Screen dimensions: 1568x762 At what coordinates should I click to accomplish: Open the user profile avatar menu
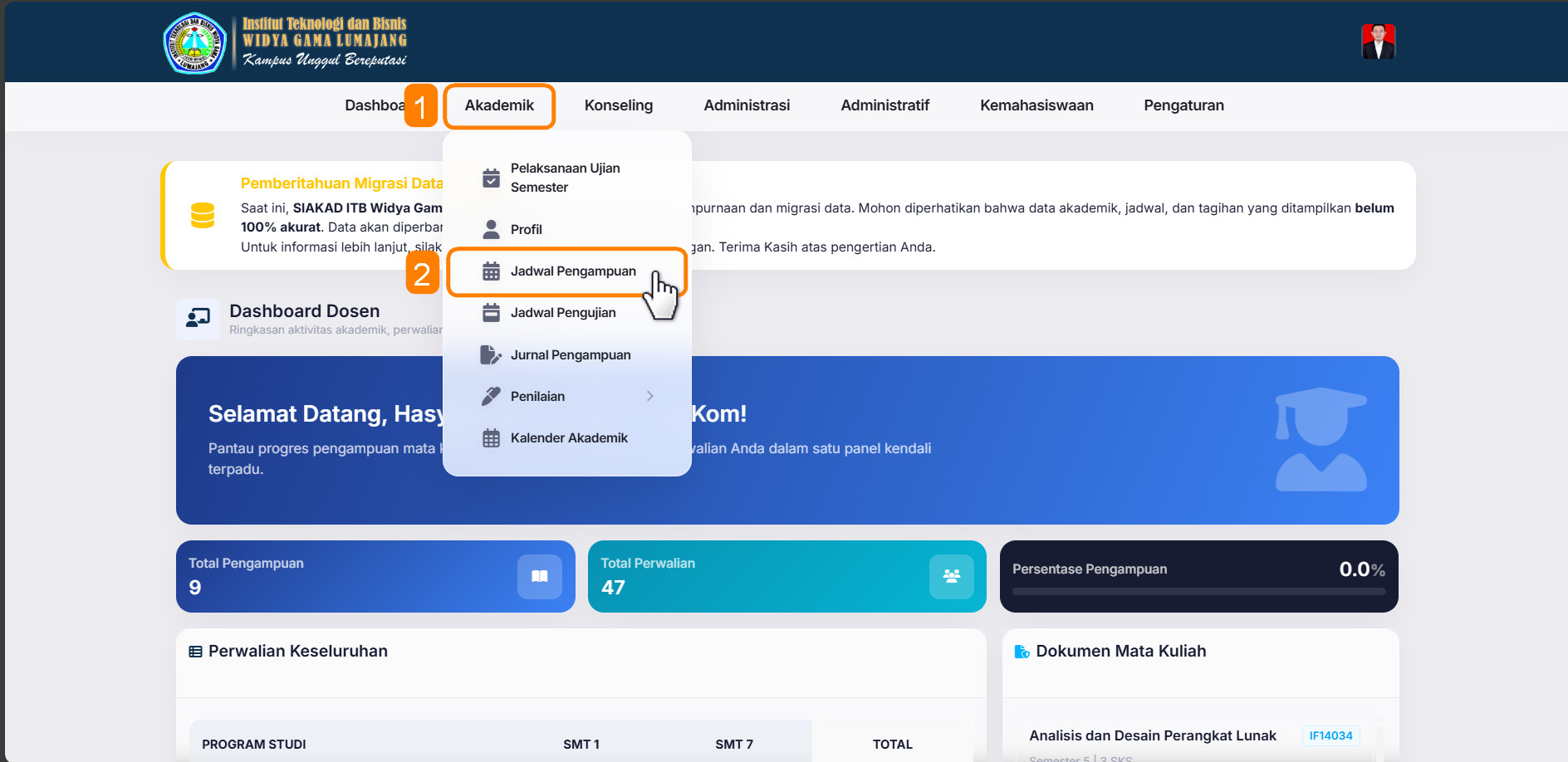tap(1378, 42)
